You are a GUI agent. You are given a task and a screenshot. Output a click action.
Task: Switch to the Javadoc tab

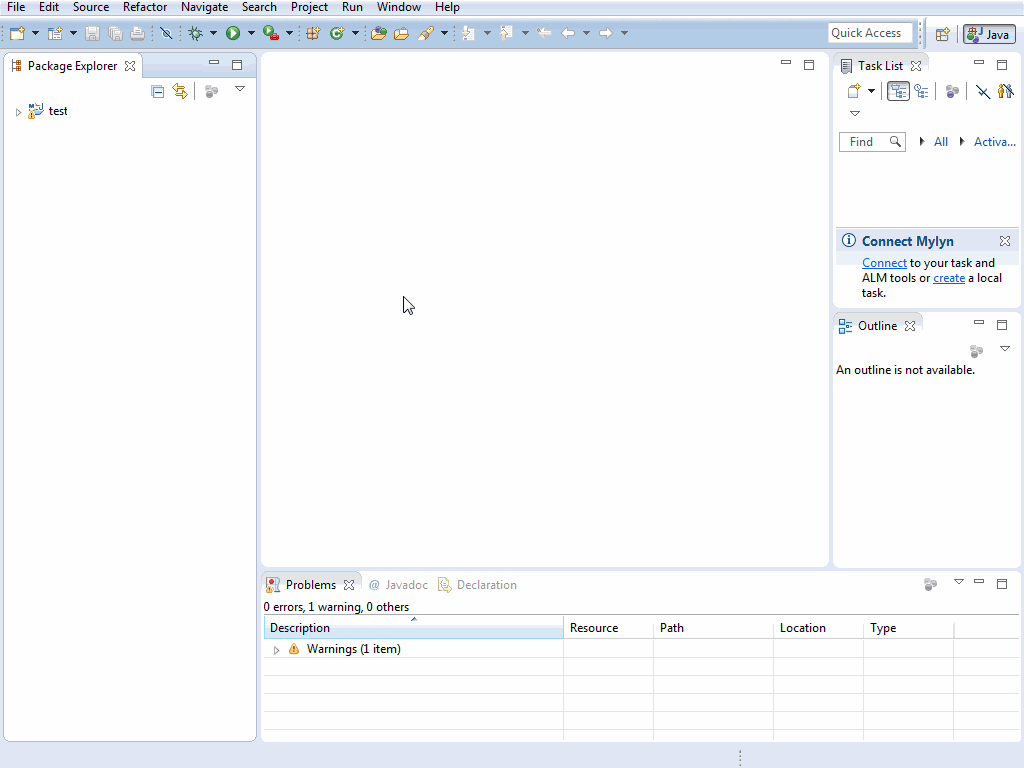398,585
